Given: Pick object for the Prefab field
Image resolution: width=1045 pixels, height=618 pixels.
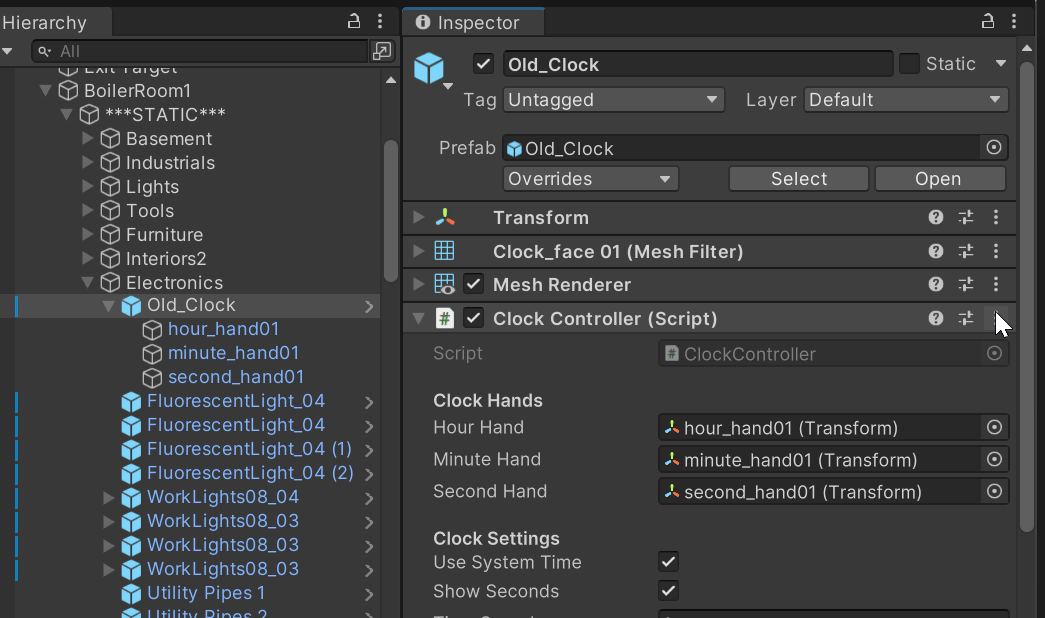Looking at the screenshot, I should (x=994, y=147).
